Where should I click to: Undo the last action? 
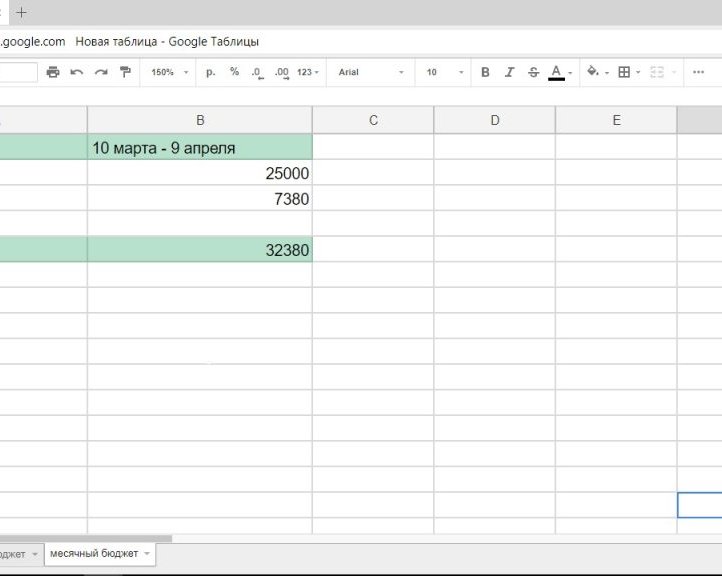tap(77, 72)
